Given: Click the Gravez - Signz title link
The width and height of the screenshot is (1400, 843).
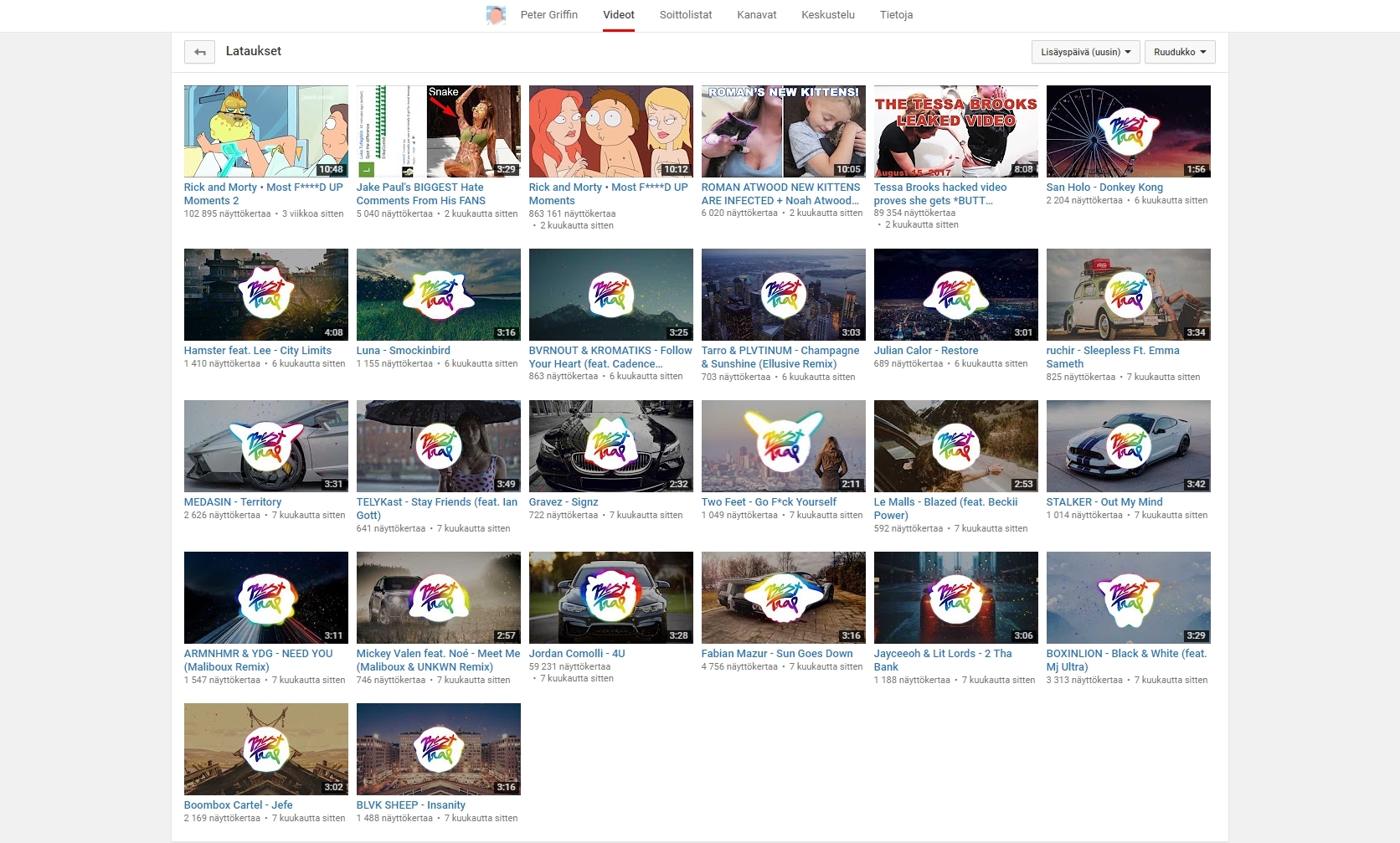Looking at the screenshot, I should (564, 502).
